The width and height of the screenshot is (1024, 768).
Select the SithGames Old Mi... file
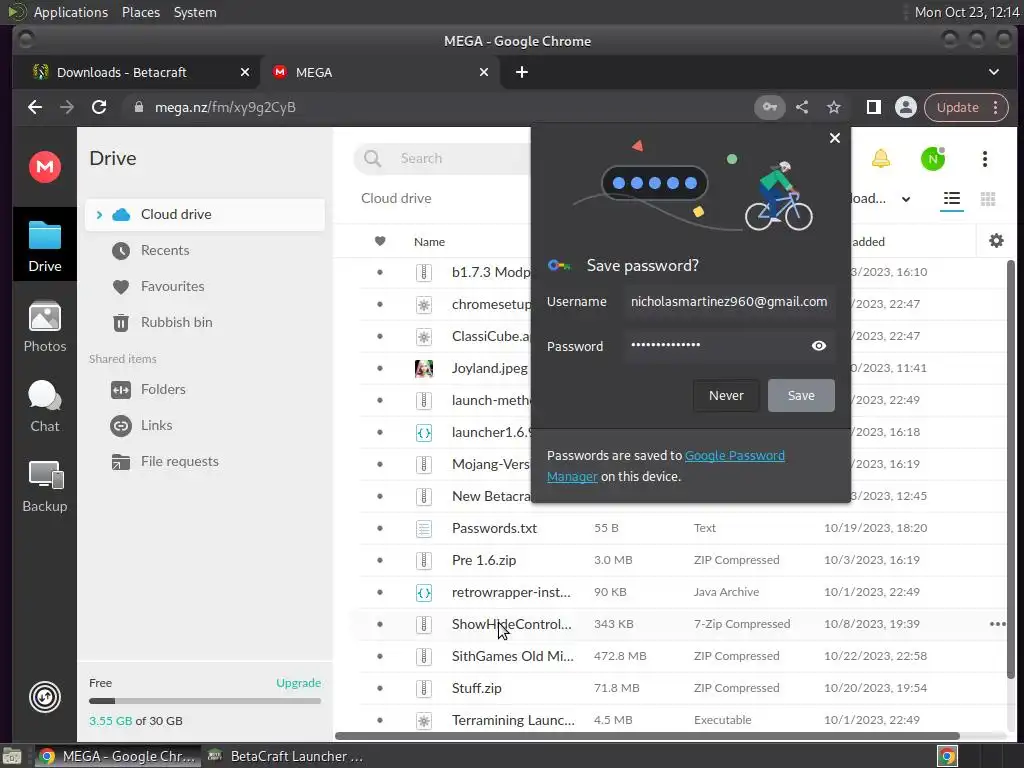point(681,656)
